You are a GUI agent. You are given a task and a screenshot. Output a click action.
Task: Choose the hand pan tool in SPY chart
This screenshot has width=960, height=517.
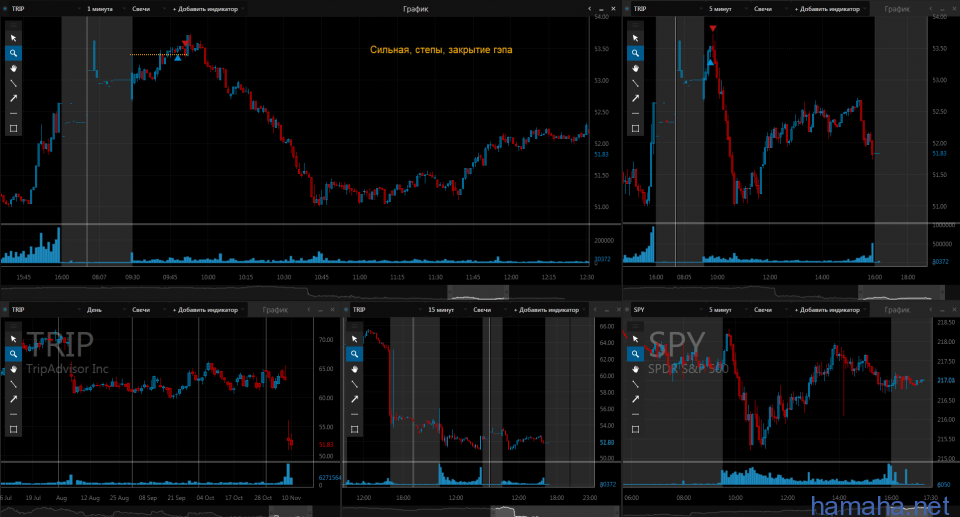pyautogui.click(x=636, y=369)
